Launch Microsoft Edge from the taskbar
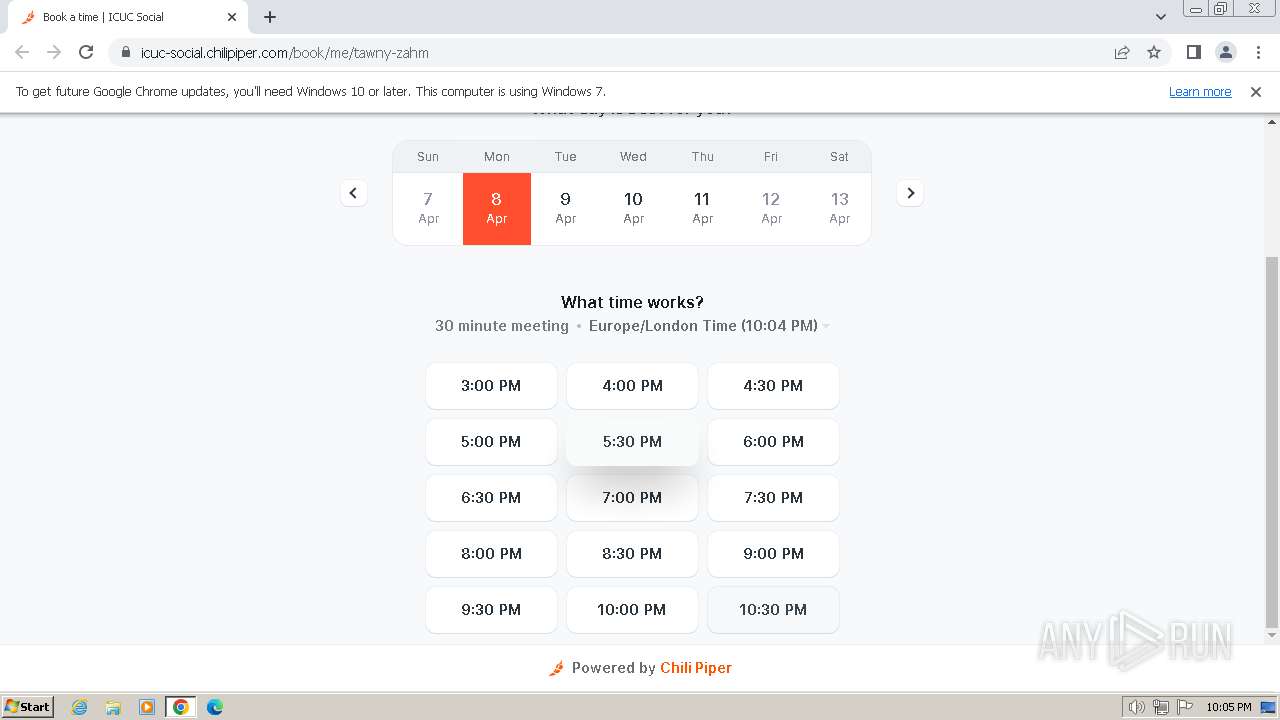 tap(215, 707)
